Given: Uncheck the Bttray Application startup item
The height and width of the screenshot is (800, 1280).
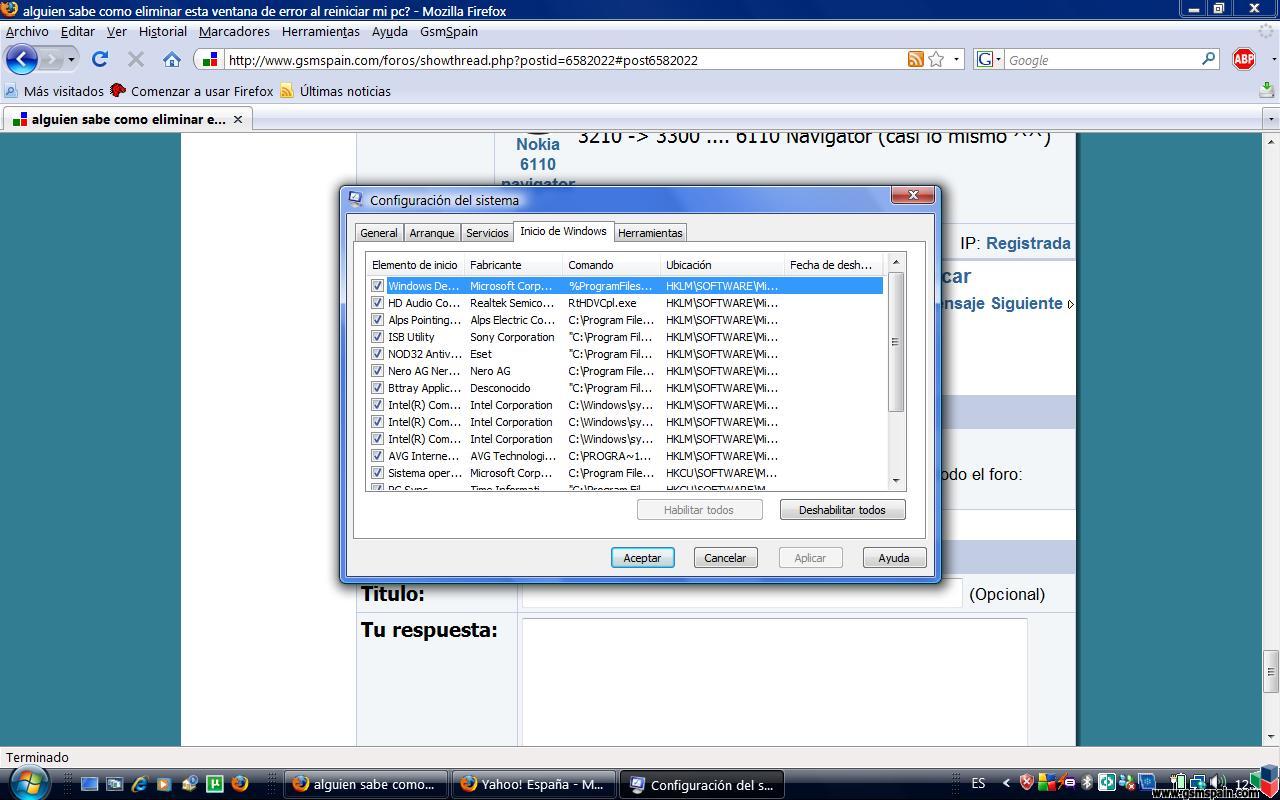Looking at the screenshot, I should [377, 388].
